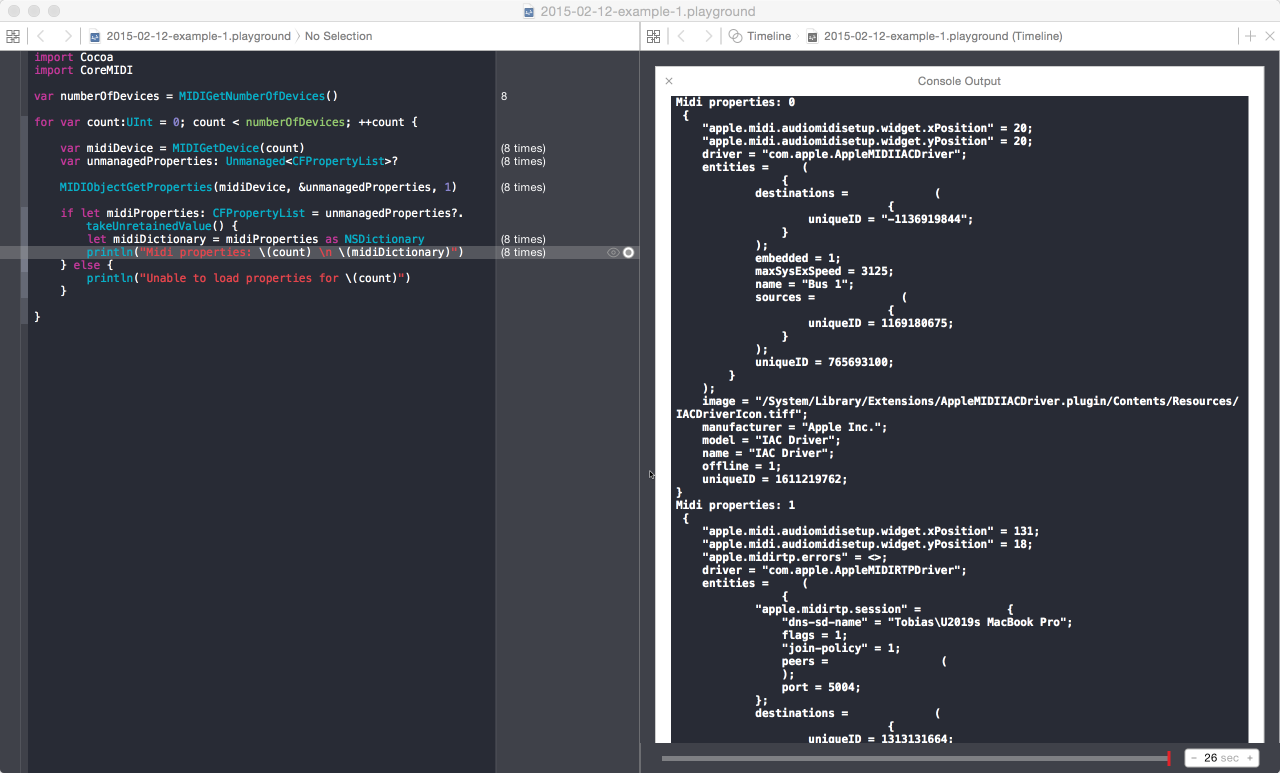Go back in left editor history
The height and width of the screenshot is (773, 1280).
click(x=41, y=36)
